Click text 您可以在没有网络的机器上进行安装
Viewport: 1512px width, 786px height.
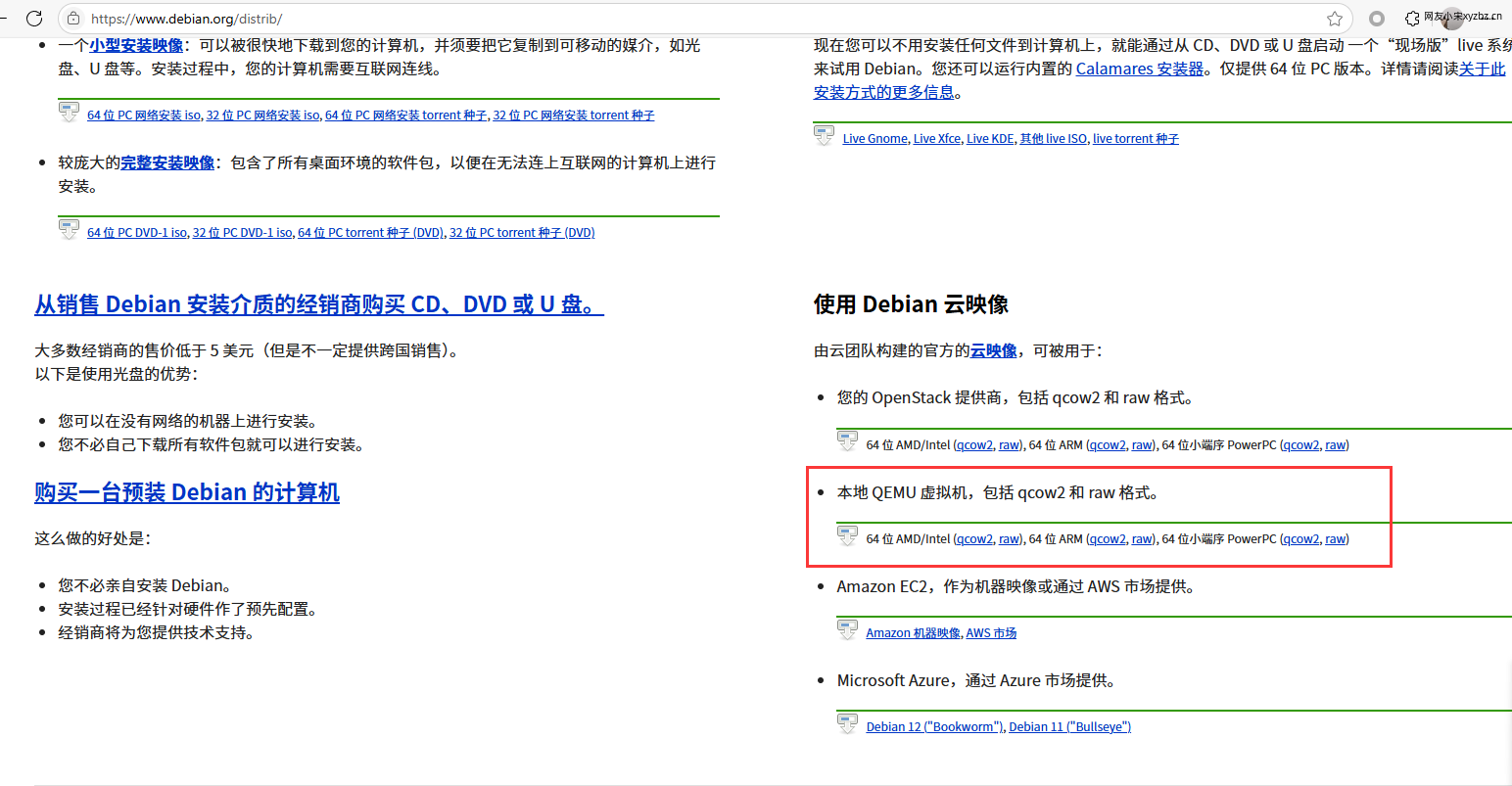click(187, 421)
